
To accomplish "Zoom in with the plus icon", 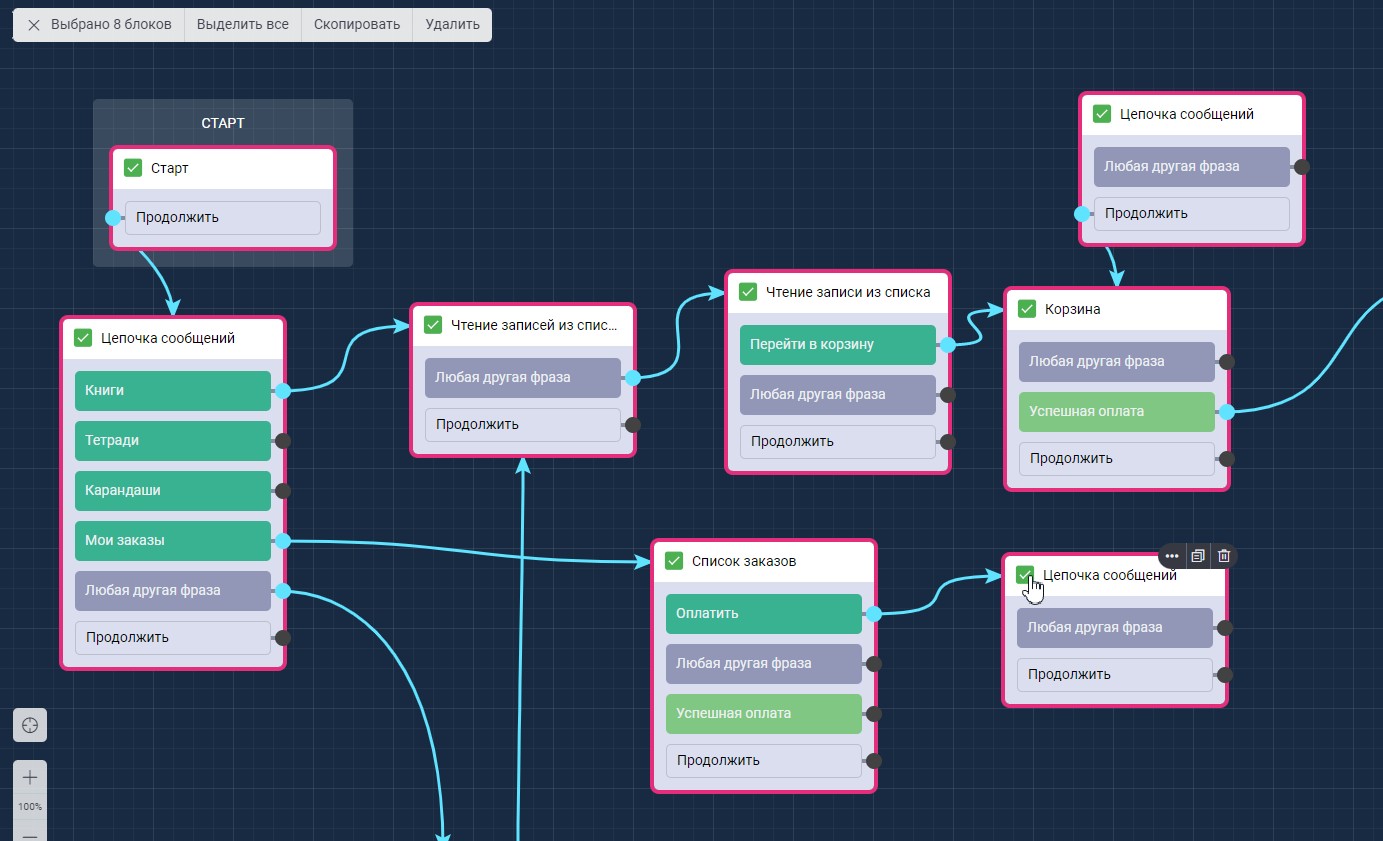I will click(x=30, y=777).
